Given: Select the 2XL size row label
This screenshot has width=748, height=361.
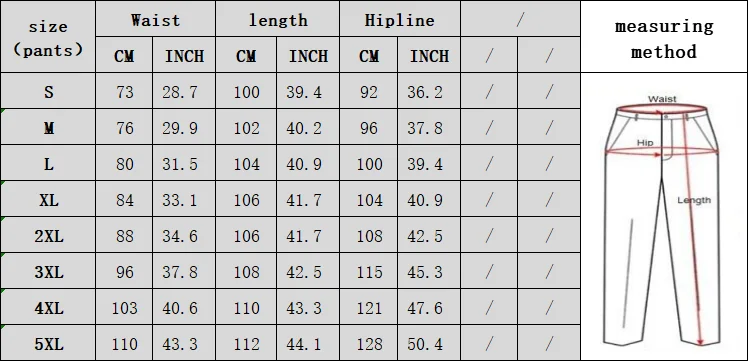Looking at the screenshot, I should click(48, 235).
